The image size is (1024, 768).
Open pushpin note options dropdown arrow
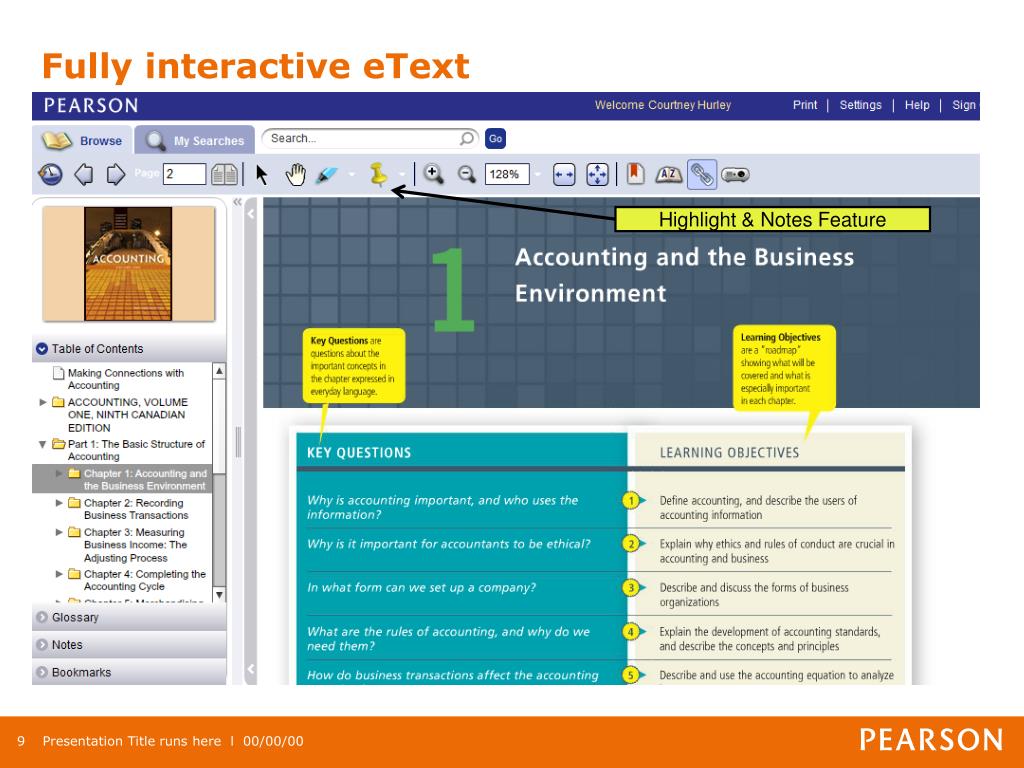click(x=402, y=174)
